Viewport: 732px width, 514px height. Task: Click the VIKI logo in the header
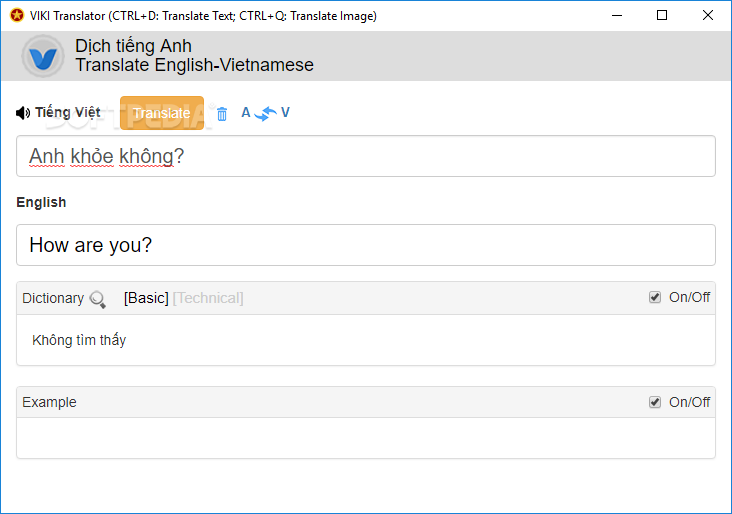coord(43,56)
